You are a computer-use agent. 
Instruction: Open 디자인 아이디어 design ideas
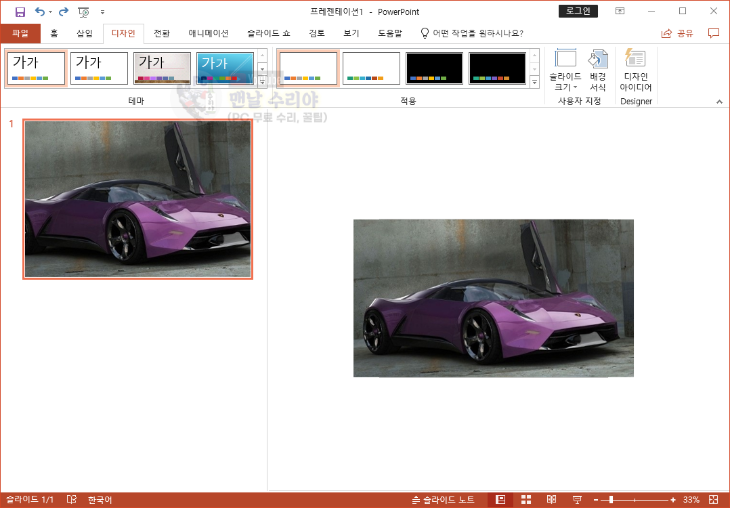point(635,70)
